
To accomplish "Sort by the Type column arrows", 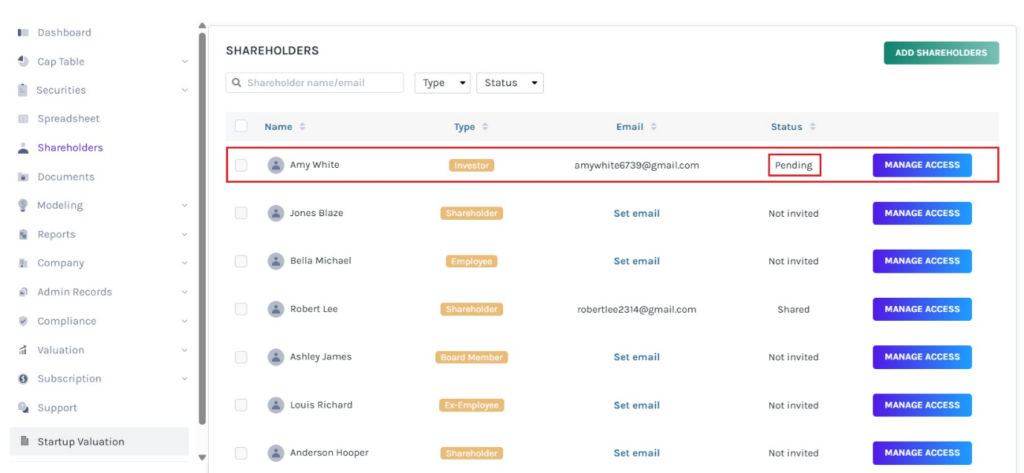I will coord(485,127).
